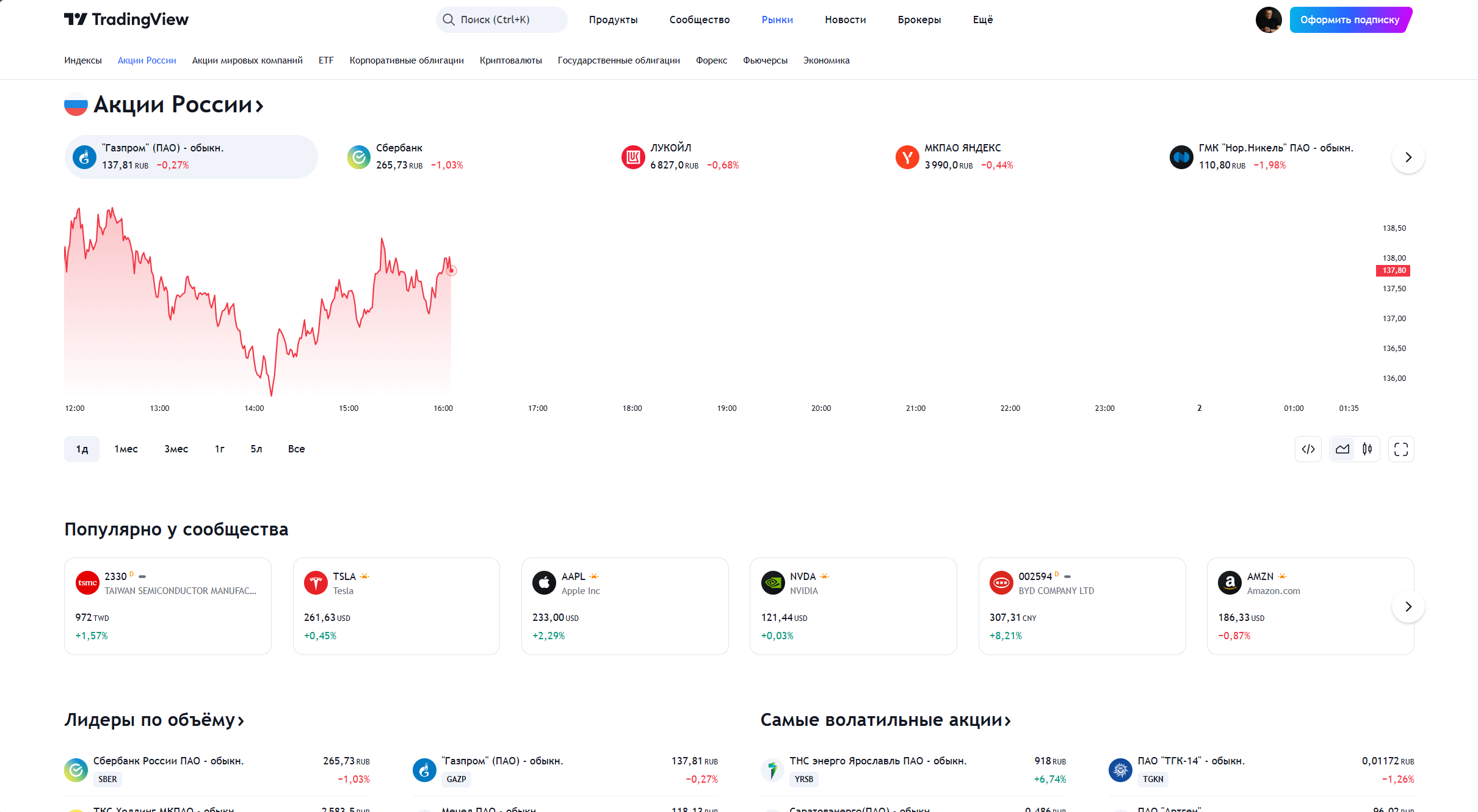Open the Ещё menu
The image size is (1478, 812).
tap(983, 20)
